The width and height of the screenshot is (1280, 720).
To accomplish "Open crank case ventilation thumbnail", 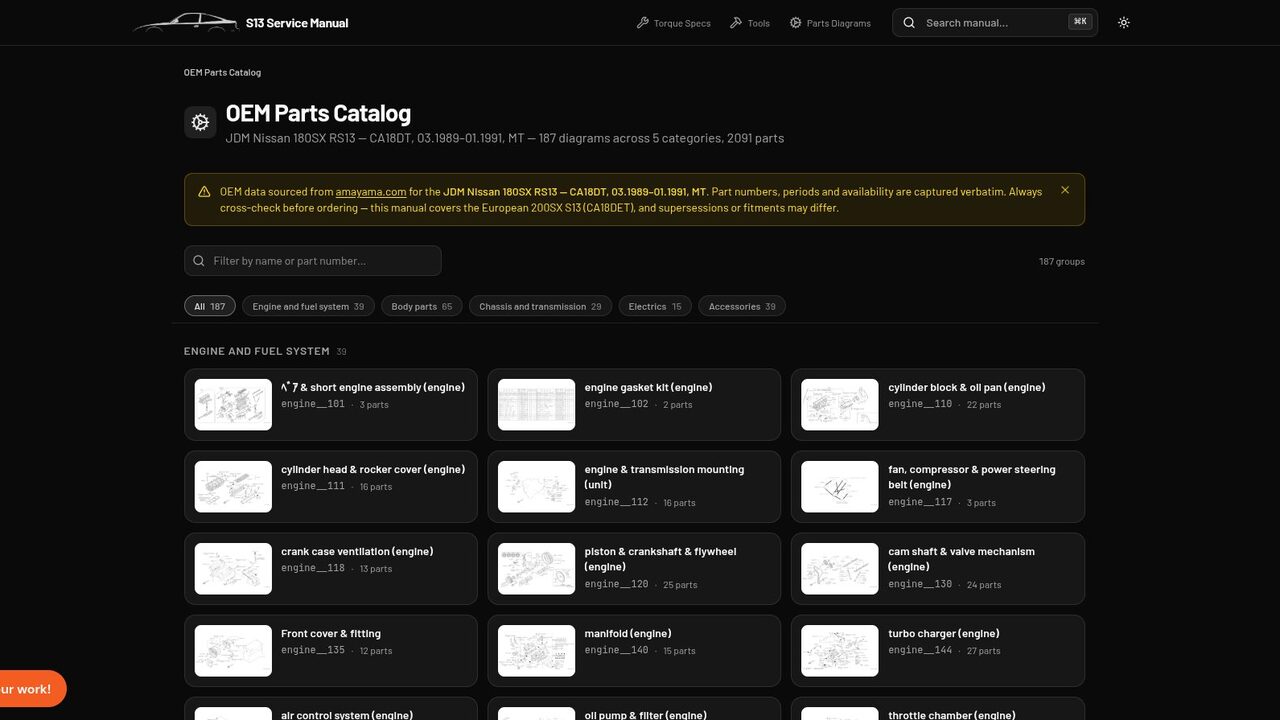I will tap(233, 569).
